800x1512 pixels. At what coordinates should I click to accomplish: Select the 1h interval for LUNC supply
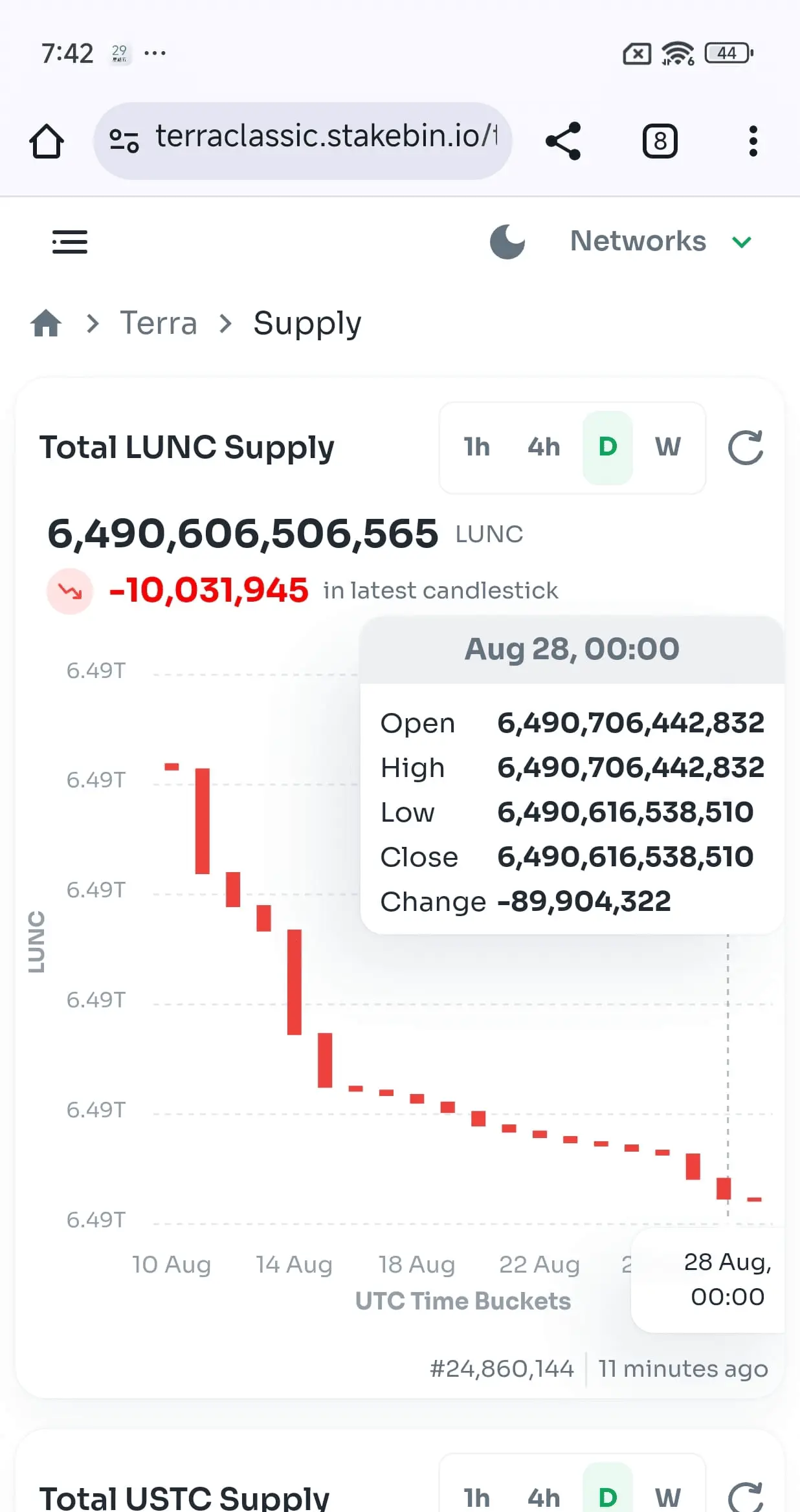(477, 447)
